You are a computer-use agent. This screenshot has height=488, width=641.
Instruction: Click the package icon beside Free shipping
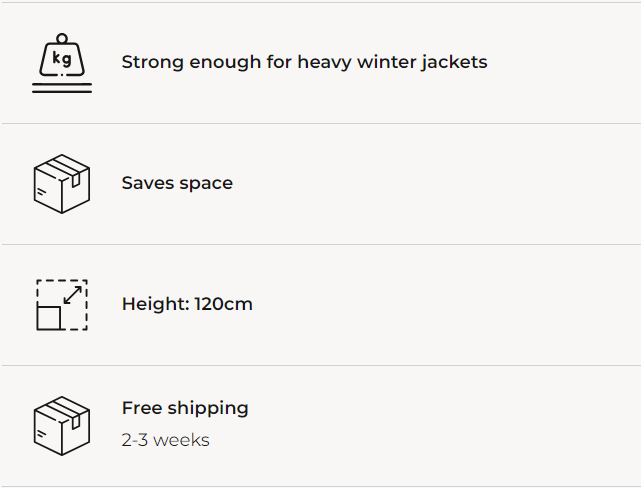[62, 425]
